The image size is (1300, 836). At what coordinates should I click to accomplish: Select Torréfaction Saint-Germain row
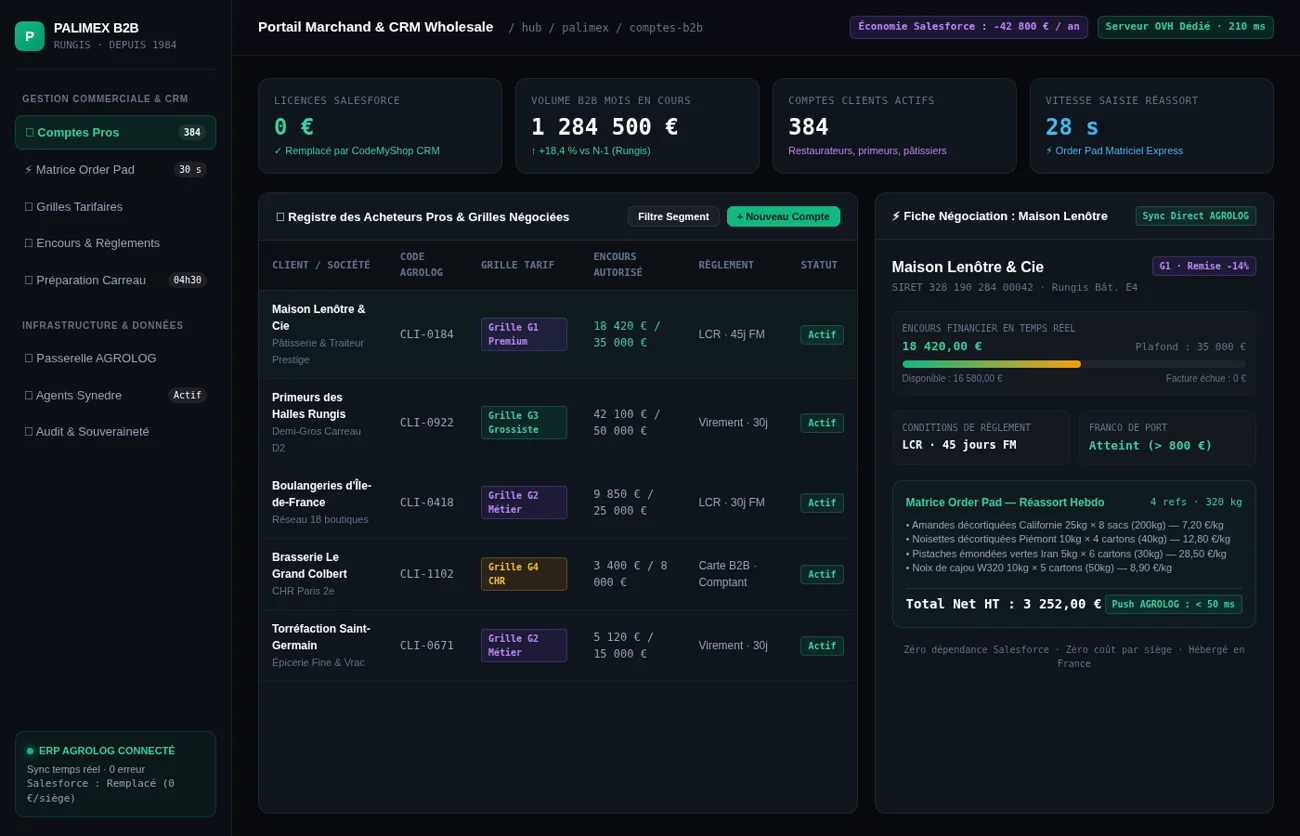coord(558,646)
